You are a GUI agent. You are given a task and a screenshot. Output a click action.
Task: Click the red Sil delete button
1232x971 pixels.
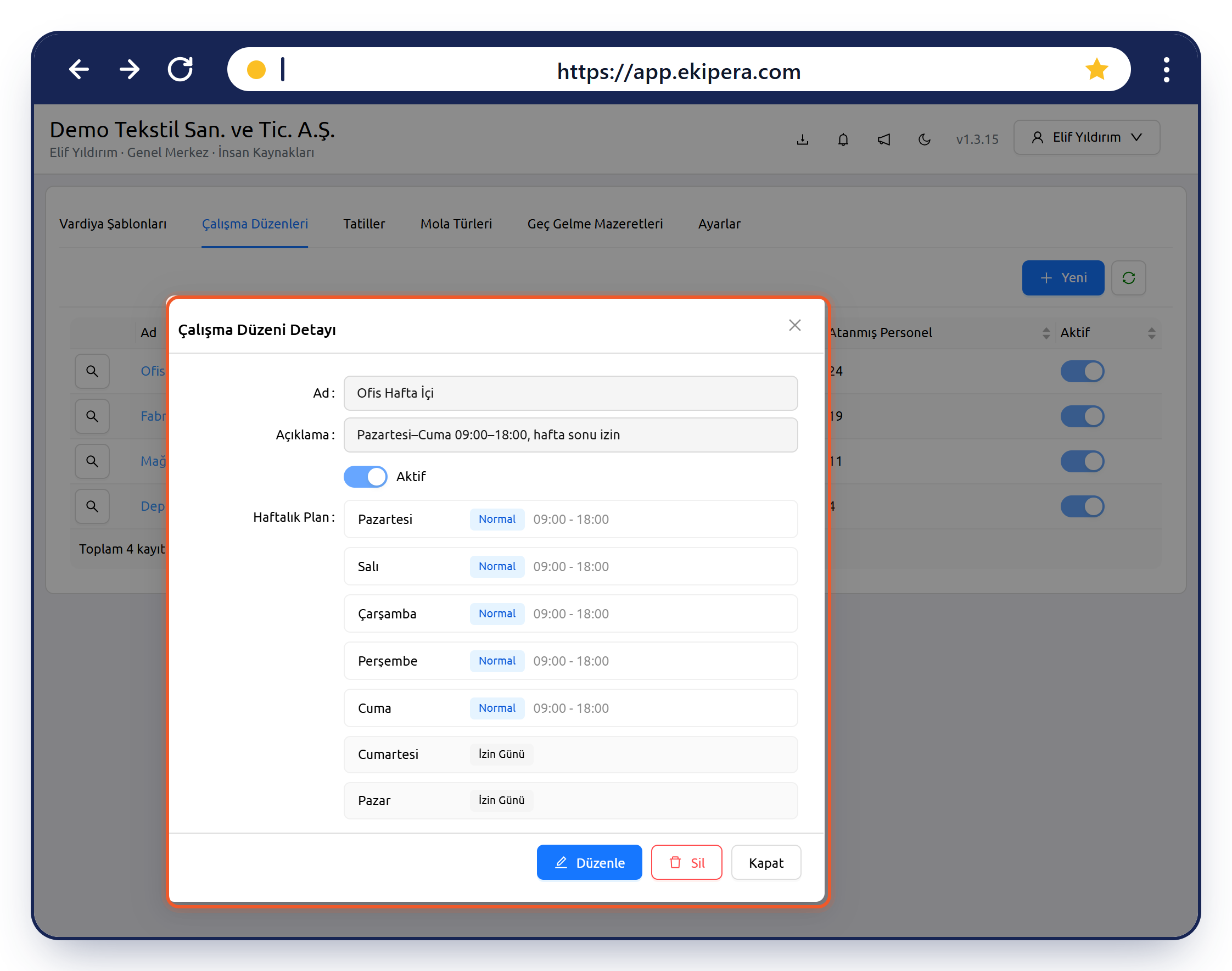point(686,862)
